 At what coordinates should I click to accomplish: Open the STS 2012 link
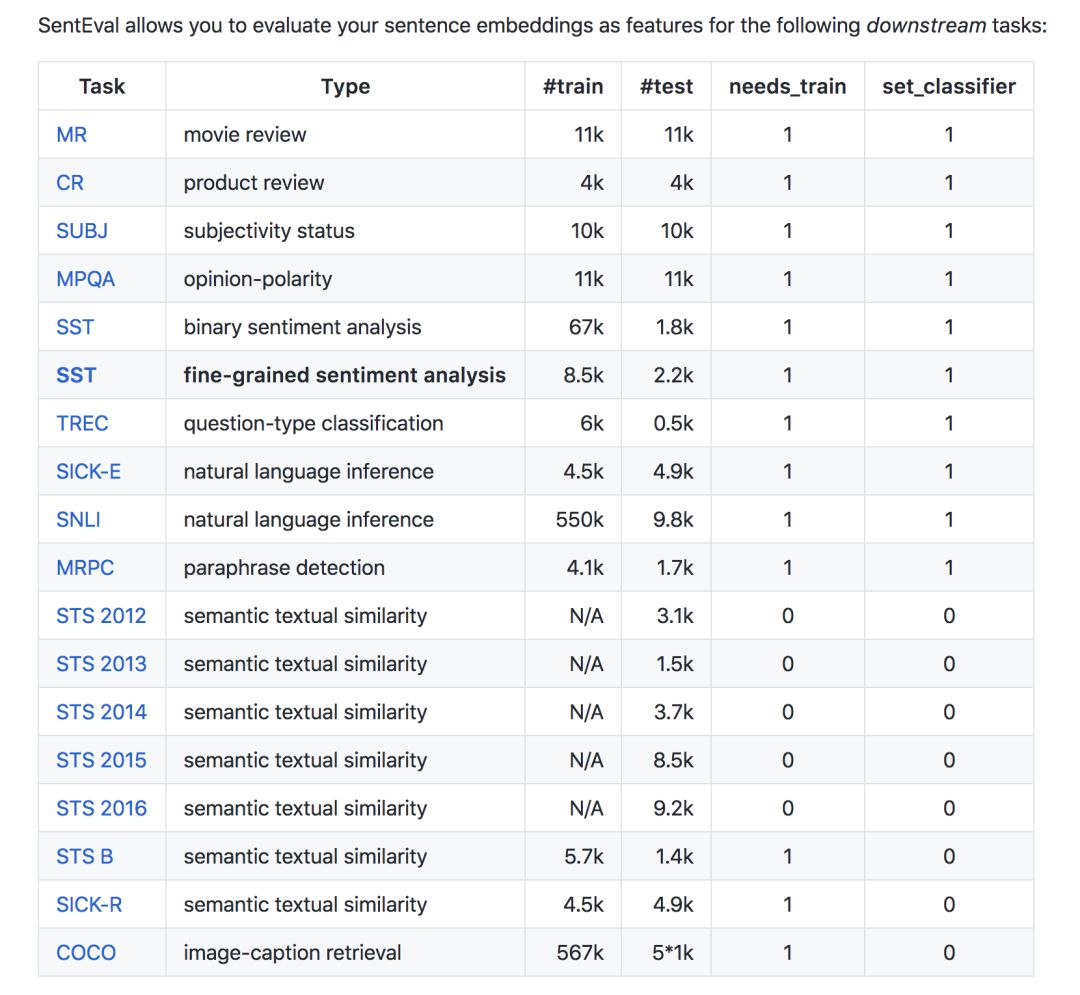[x=101, y=616]
